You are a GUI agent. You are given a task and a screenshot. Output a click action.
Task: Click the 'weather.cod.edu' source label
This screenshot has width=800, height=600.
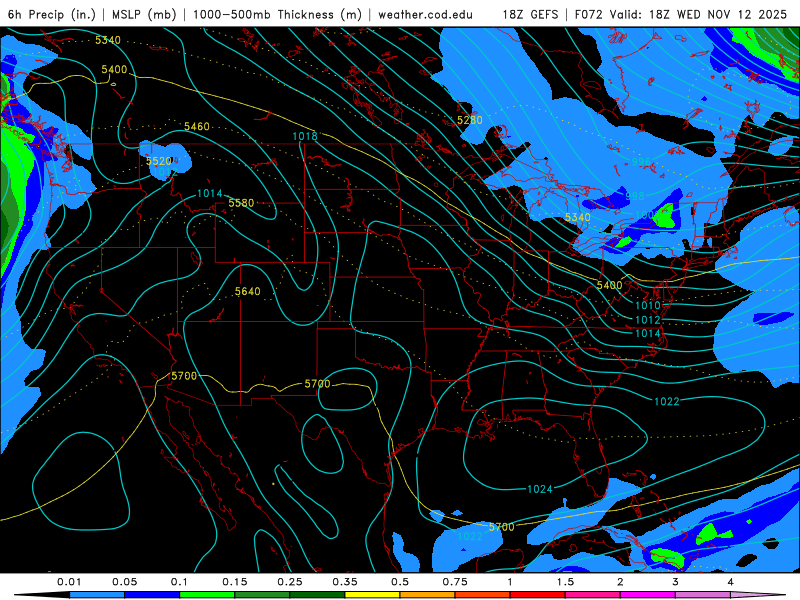425,14
